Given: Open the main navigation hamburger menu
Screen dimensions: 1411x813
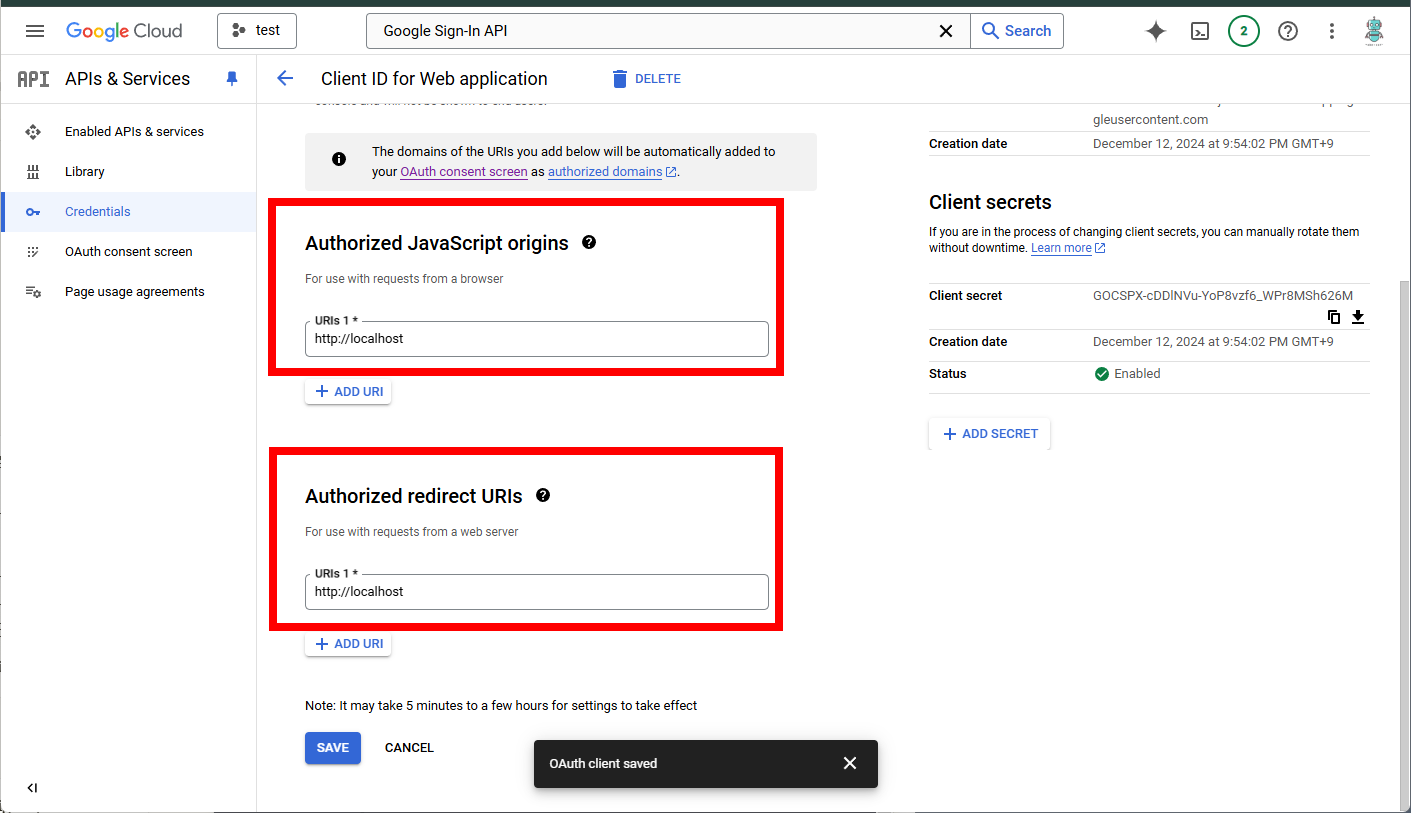Looking at the screenshot, I should [x=35, y=31].
